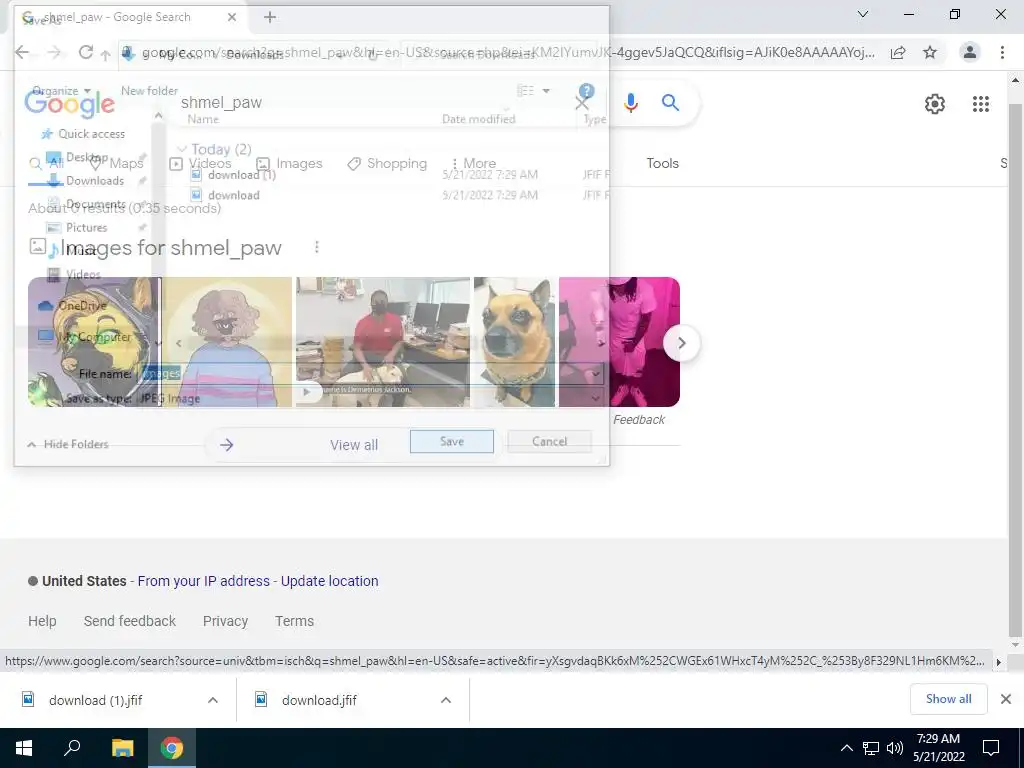Screen dimensions: 1024x768
Task: Open the More search filters menu
Action: pyautogui.click(x=473, y=163)
